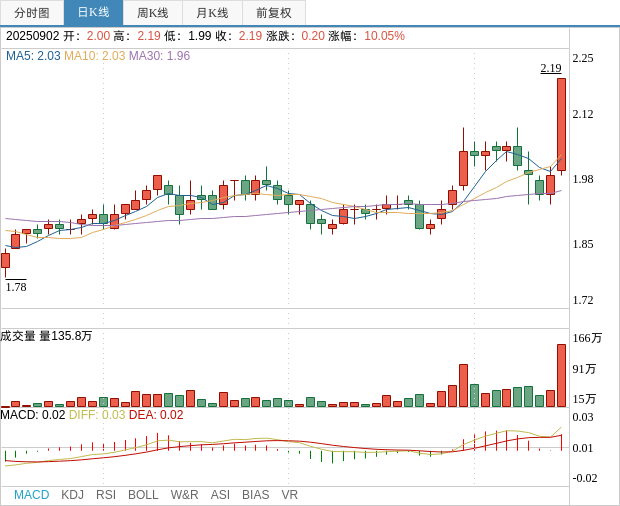Click the first red candlestick above the 1.78 label
Viewport: 620px width, 506px height.
coord(6,261)
